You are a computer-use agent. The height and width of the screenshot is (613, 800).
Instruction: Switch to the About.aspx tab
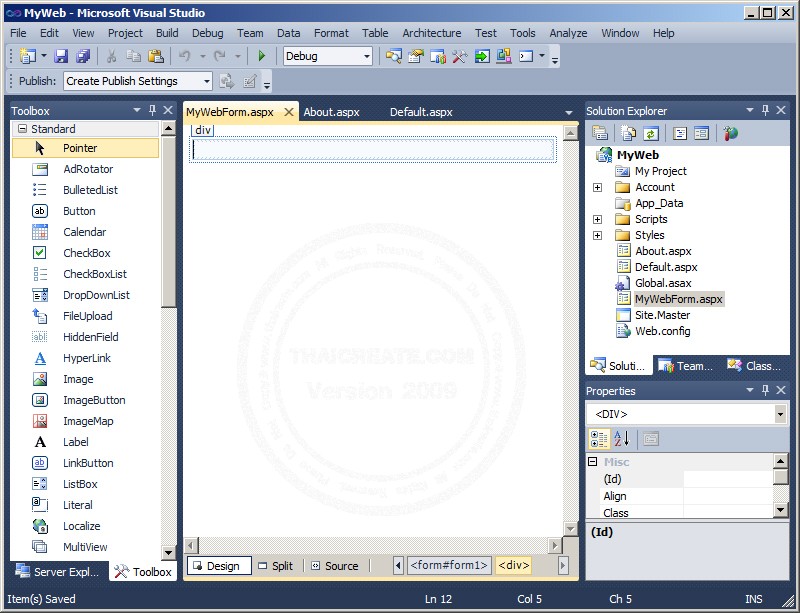coord(332,112)
